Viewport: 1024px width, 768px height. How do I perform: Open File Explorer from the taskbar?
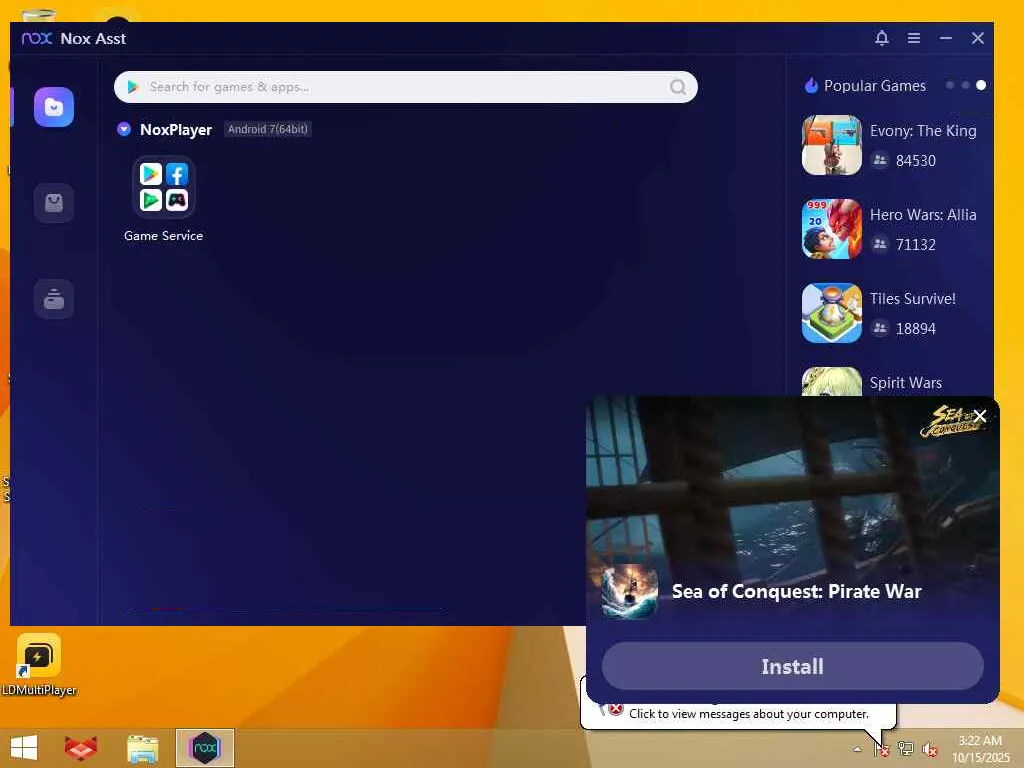pyautogui.click(x=142, y=748)
